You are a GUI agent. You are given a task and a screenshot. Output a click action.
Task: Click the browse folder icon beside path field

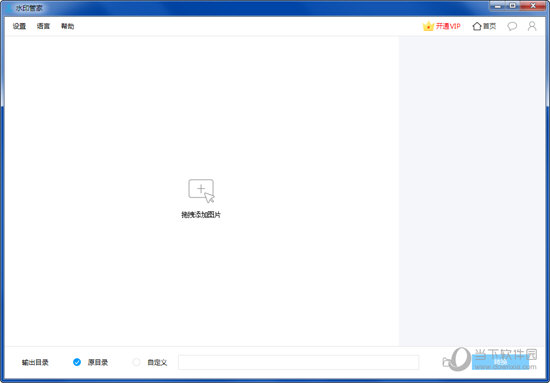[x=447, y=362]
